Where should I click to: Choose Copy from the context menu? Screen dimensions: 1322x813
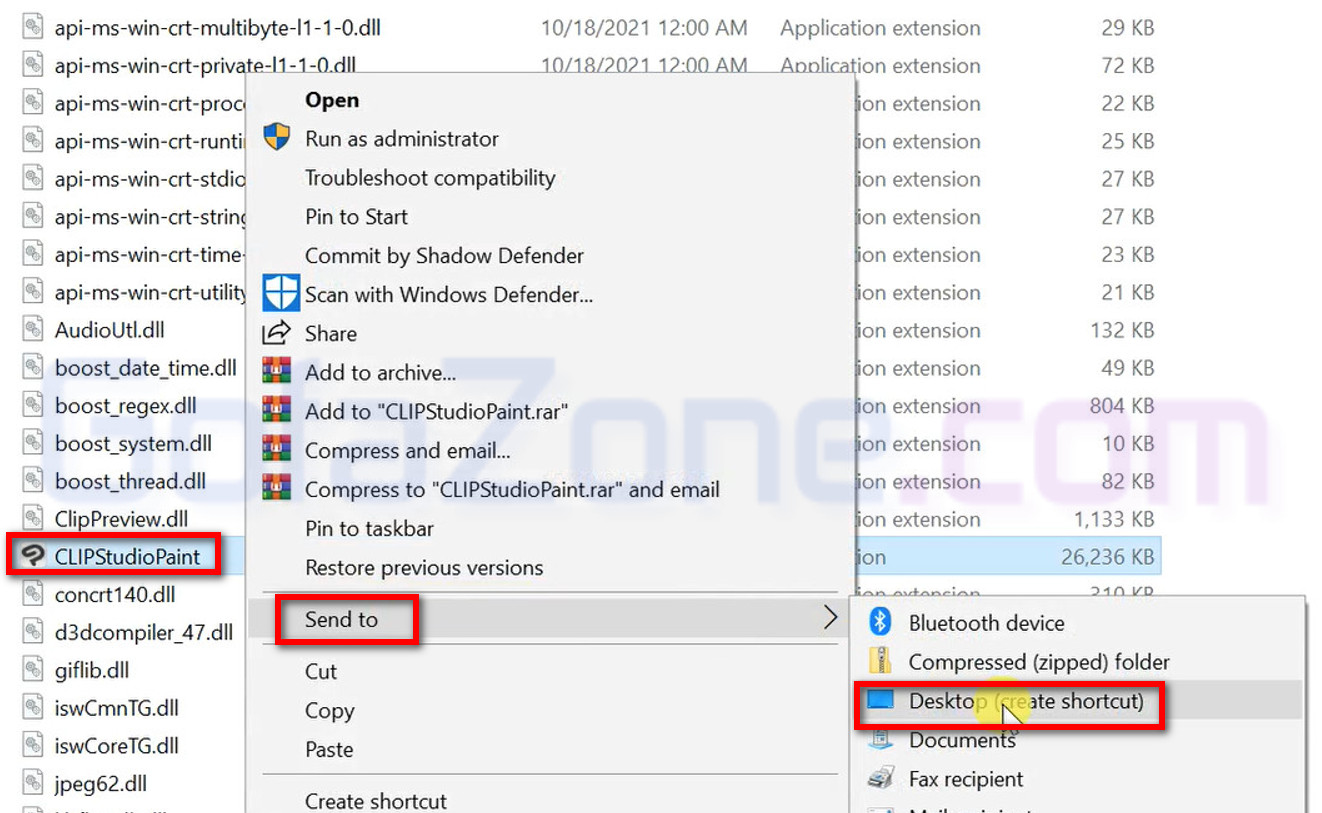(x=329, y=711)
